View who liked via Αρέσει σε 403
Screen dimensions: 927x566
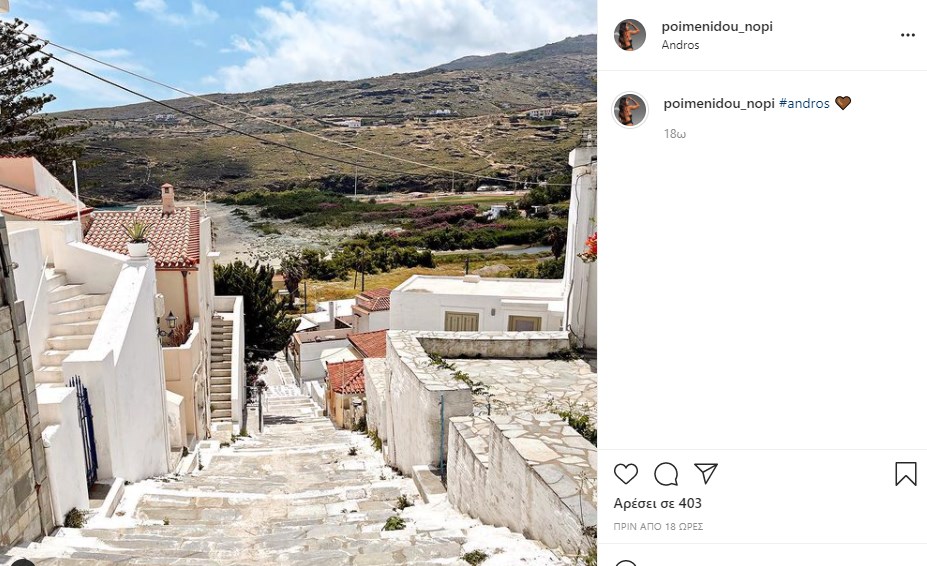[657, 503]
